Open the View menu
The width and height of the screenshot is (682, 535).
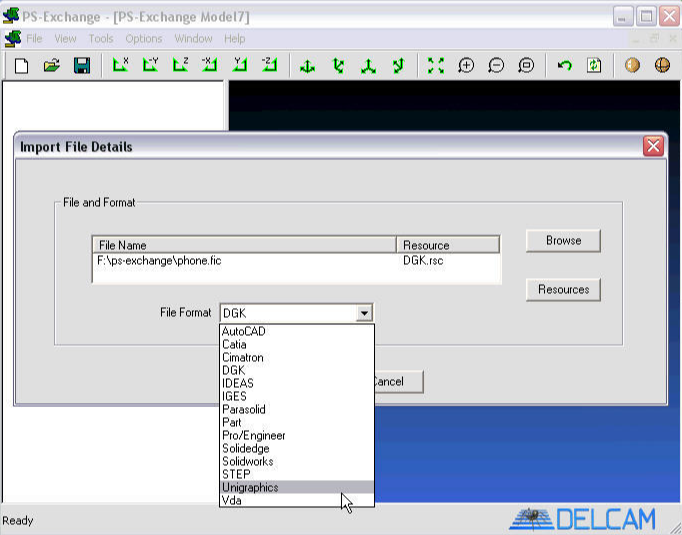(x=65, y=39)
